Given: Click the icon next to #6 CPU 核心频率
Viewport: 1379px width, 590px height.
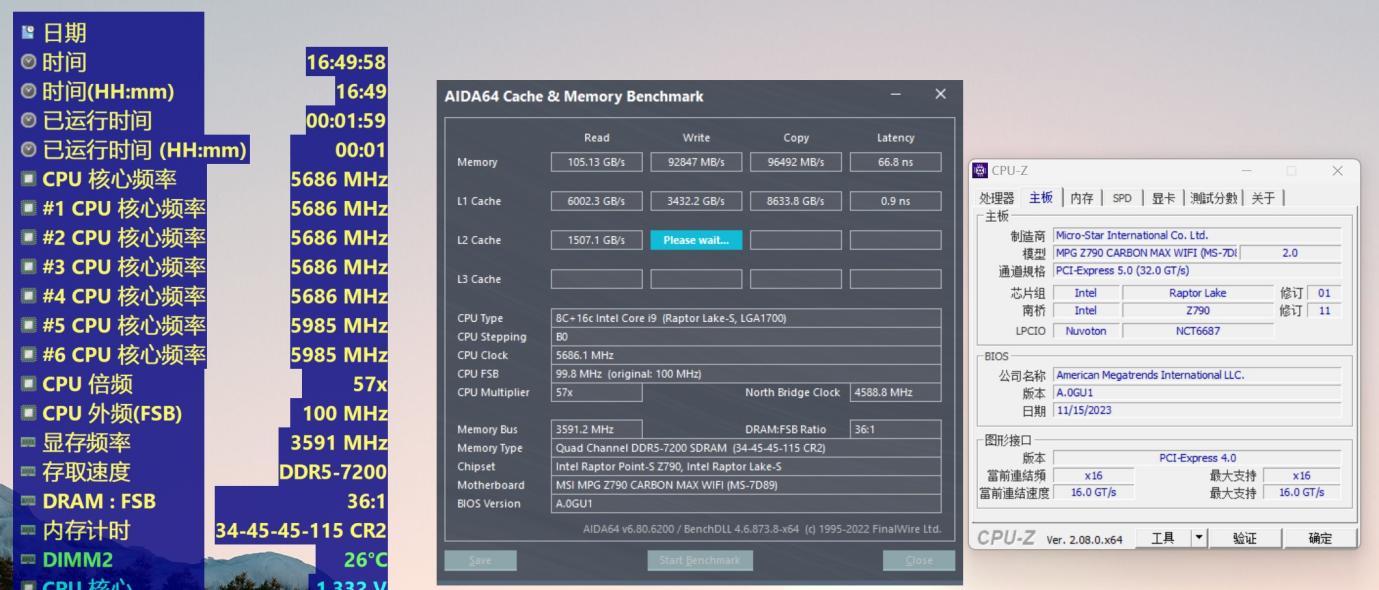Looking at the screenshot, I should point(28,355).
